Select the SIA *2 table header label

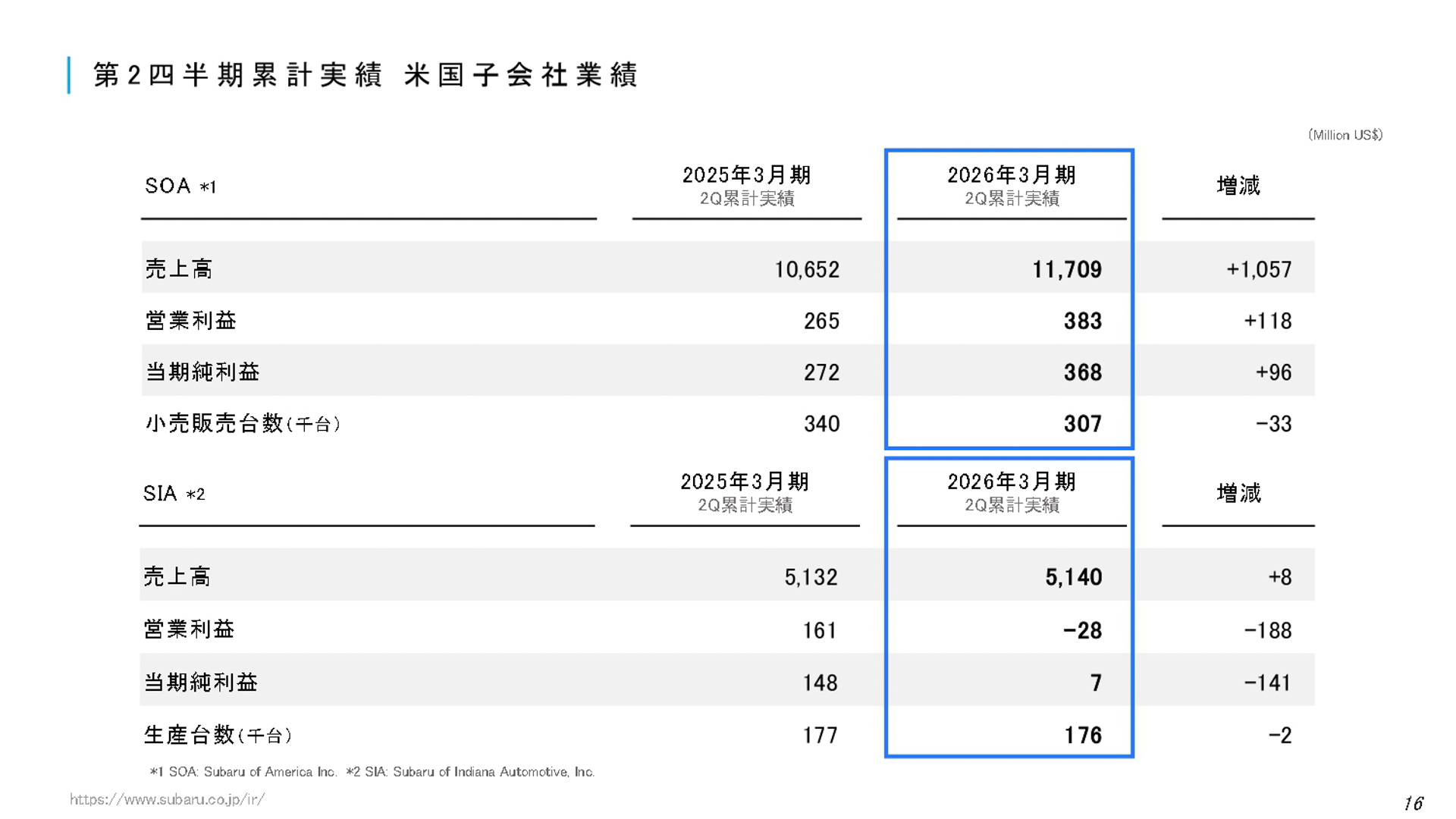tap(174, 493)
